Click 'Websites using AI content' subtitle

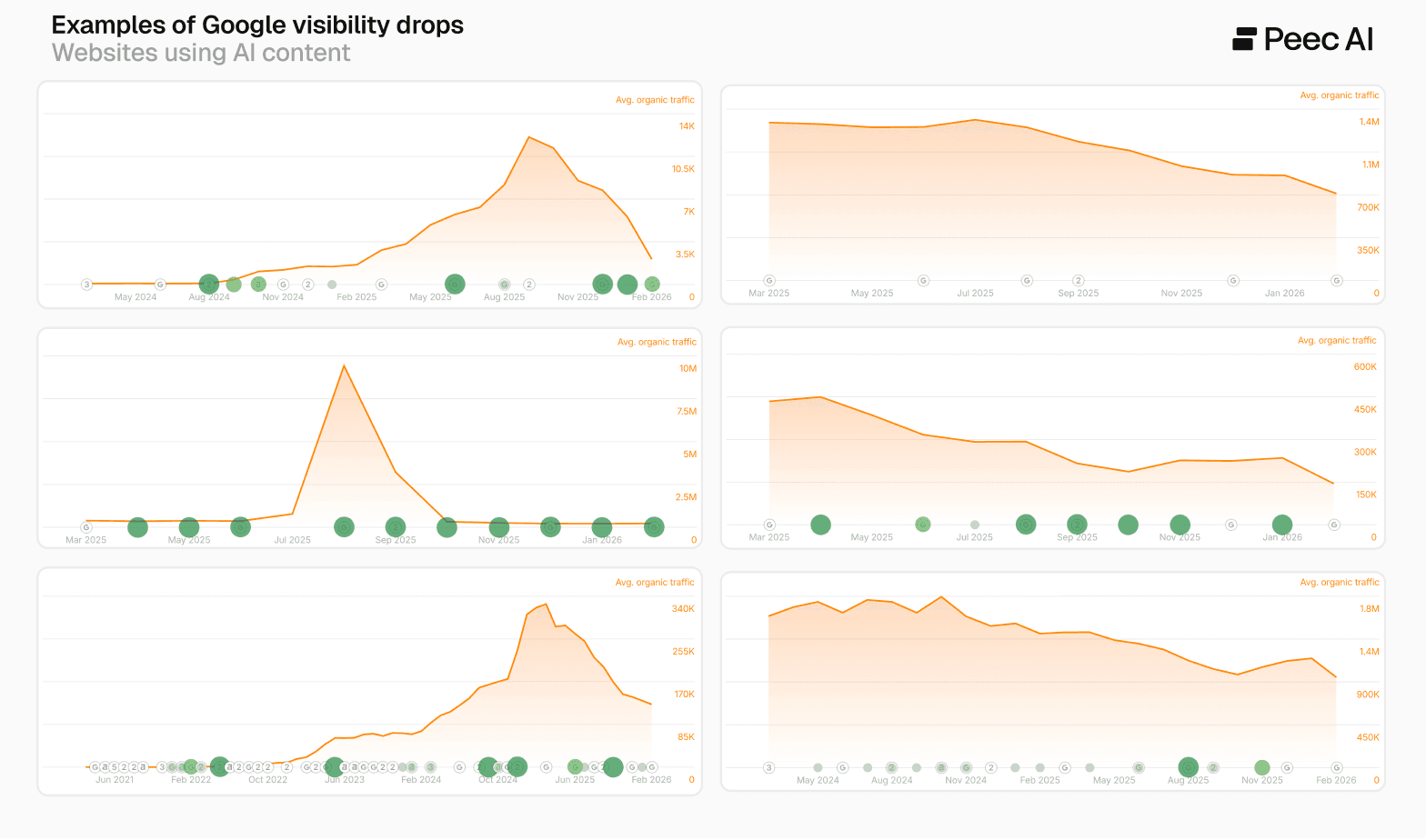point(201,53)
